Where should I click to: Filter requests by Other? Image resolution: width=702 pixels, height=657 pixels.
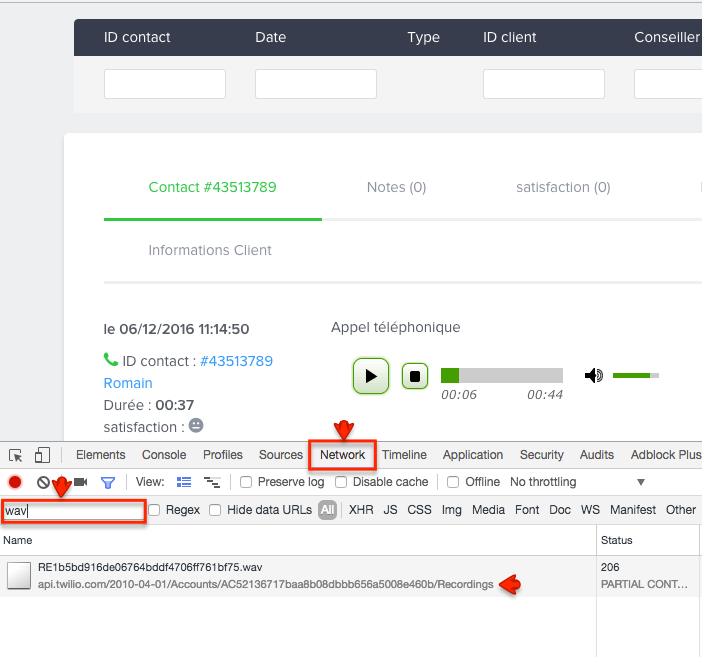[x=681, y=510]
